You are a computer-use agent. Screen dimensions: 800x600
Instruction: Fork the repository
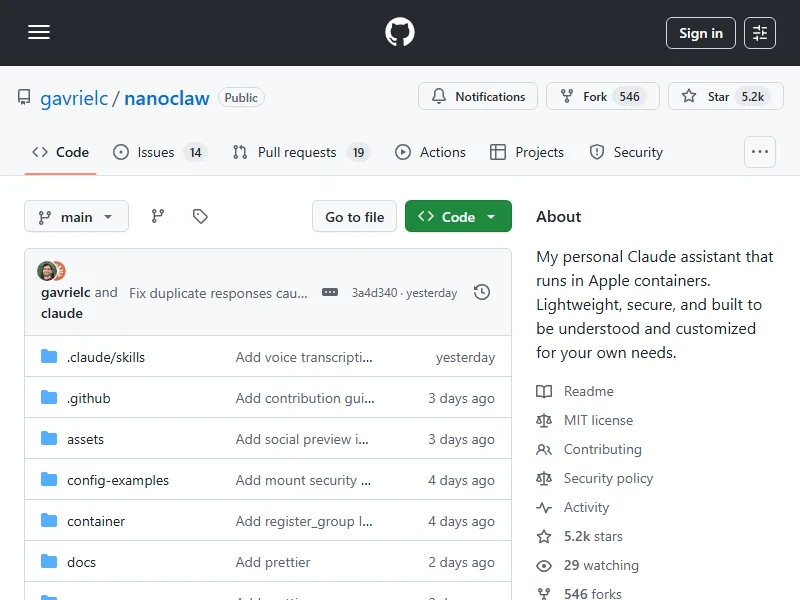(x=595, y=97)
